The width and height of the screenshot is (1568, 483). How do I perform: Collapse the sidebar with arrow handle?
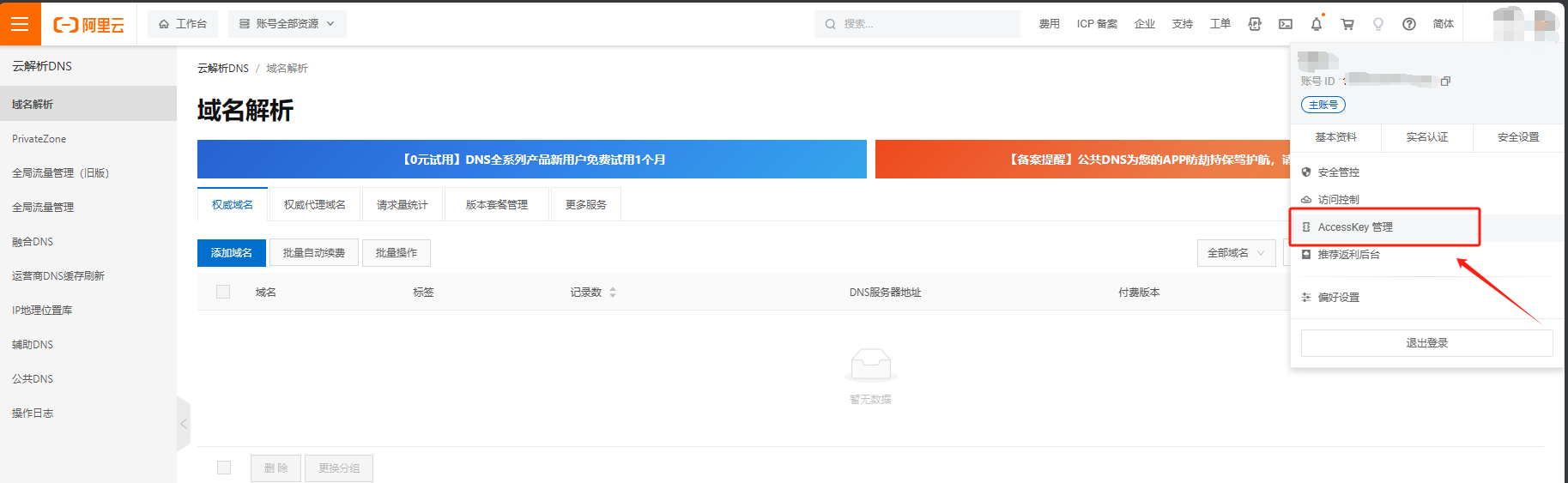(x=184, y=424)
